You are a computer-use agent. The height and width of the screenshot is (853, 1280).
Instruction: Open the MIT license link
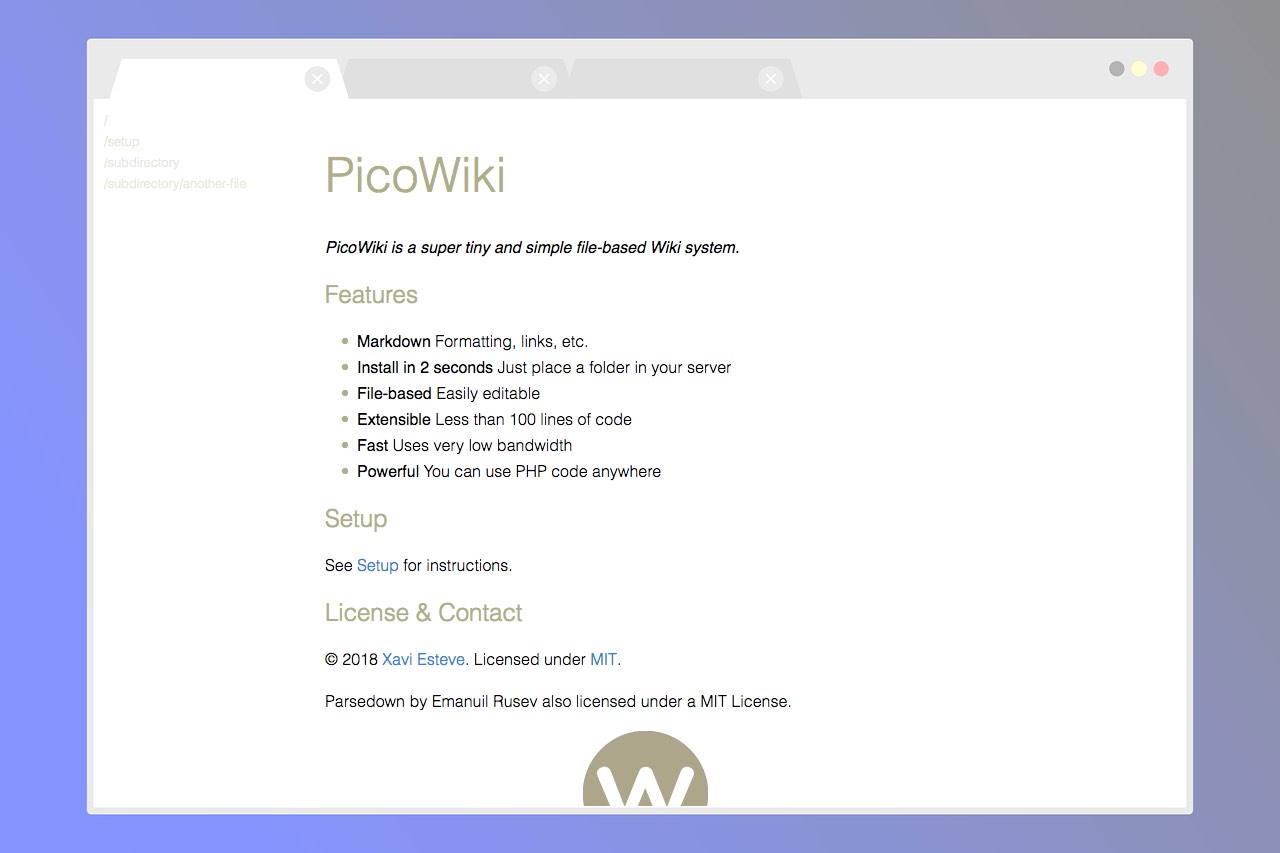click(602, 659)
